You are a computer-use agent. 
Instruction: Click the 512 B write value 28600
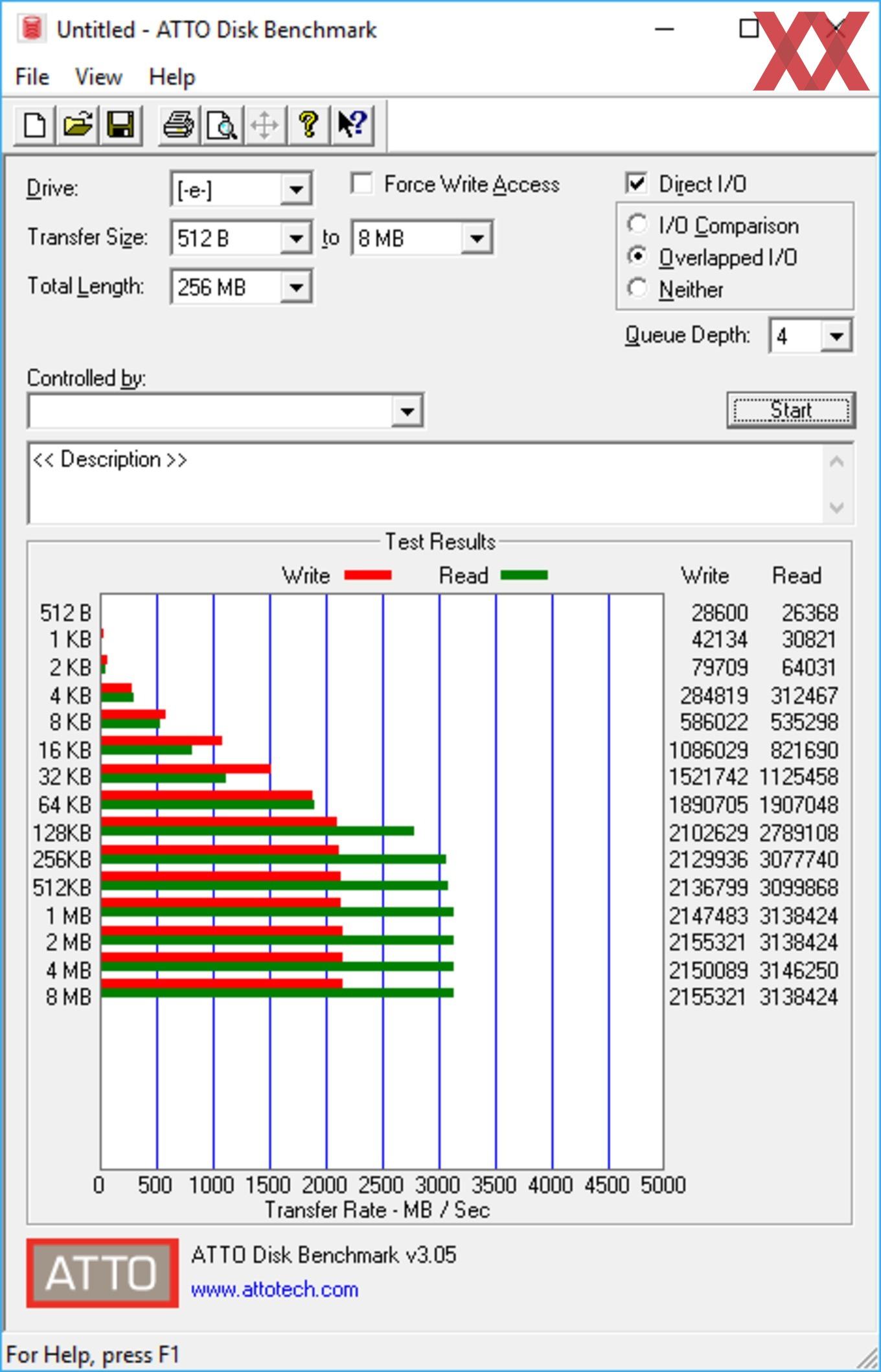[720, 612]
